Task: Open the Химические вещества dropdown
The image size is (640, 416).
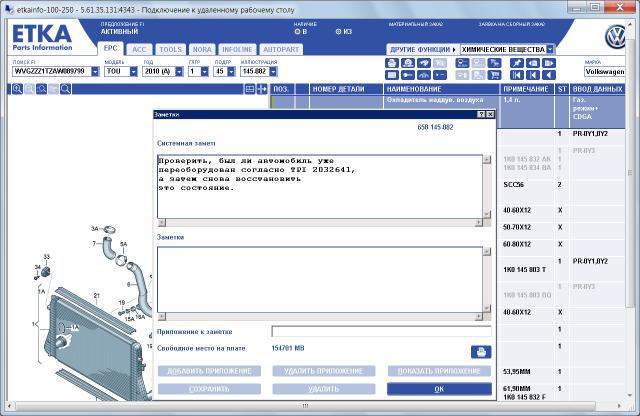Action: [x=550, y=49]
